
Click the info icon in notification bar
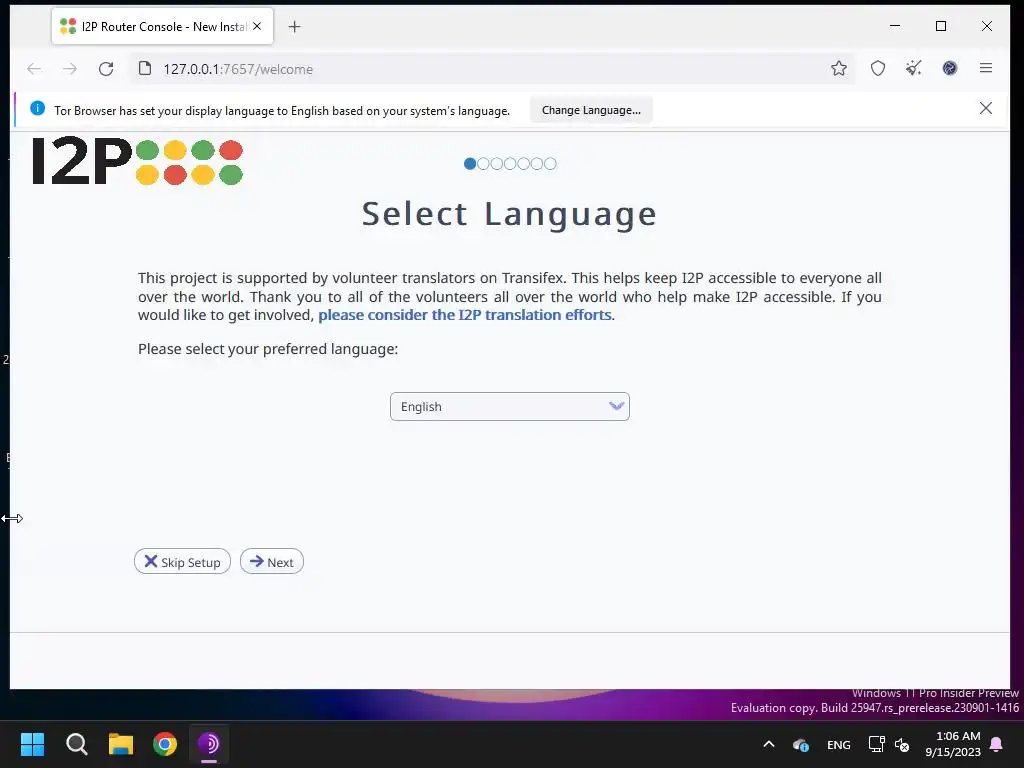(37, 108)
